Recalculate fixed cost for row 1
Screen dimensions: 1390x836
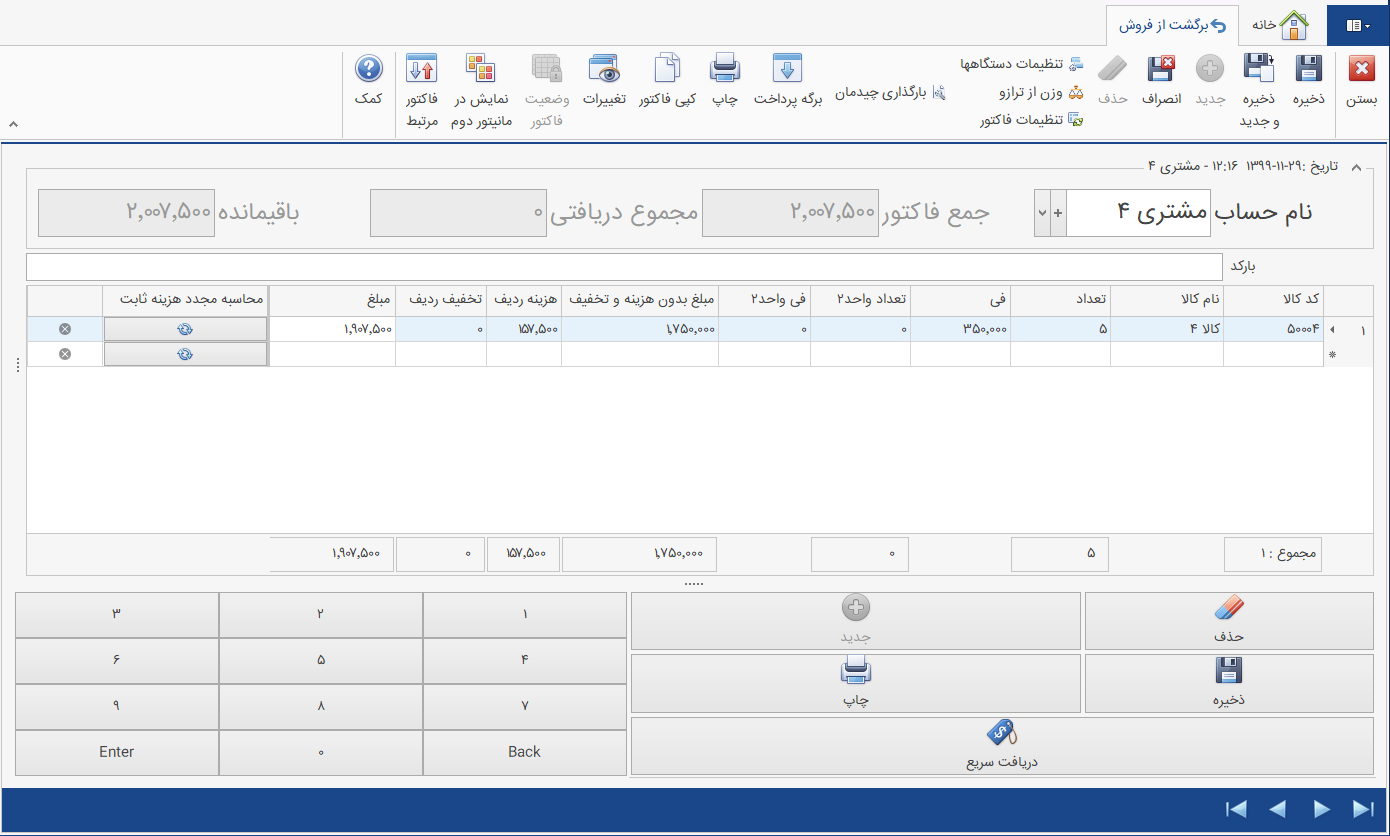[185, 329]
